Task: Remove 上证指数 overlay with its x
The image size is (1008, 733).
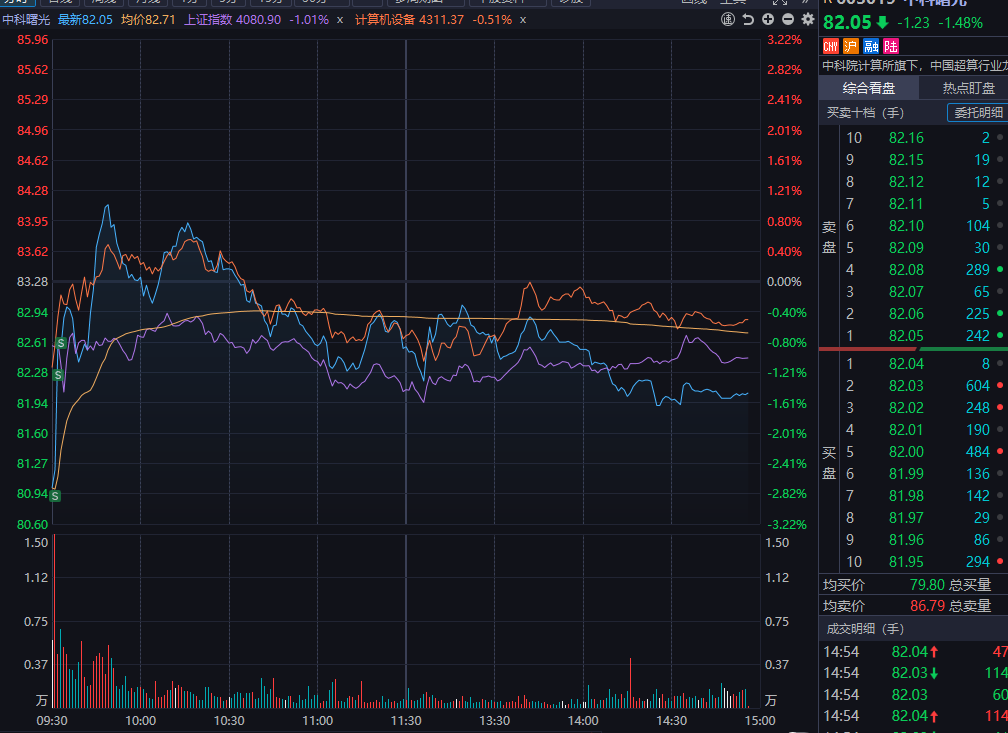Action: 339,20
